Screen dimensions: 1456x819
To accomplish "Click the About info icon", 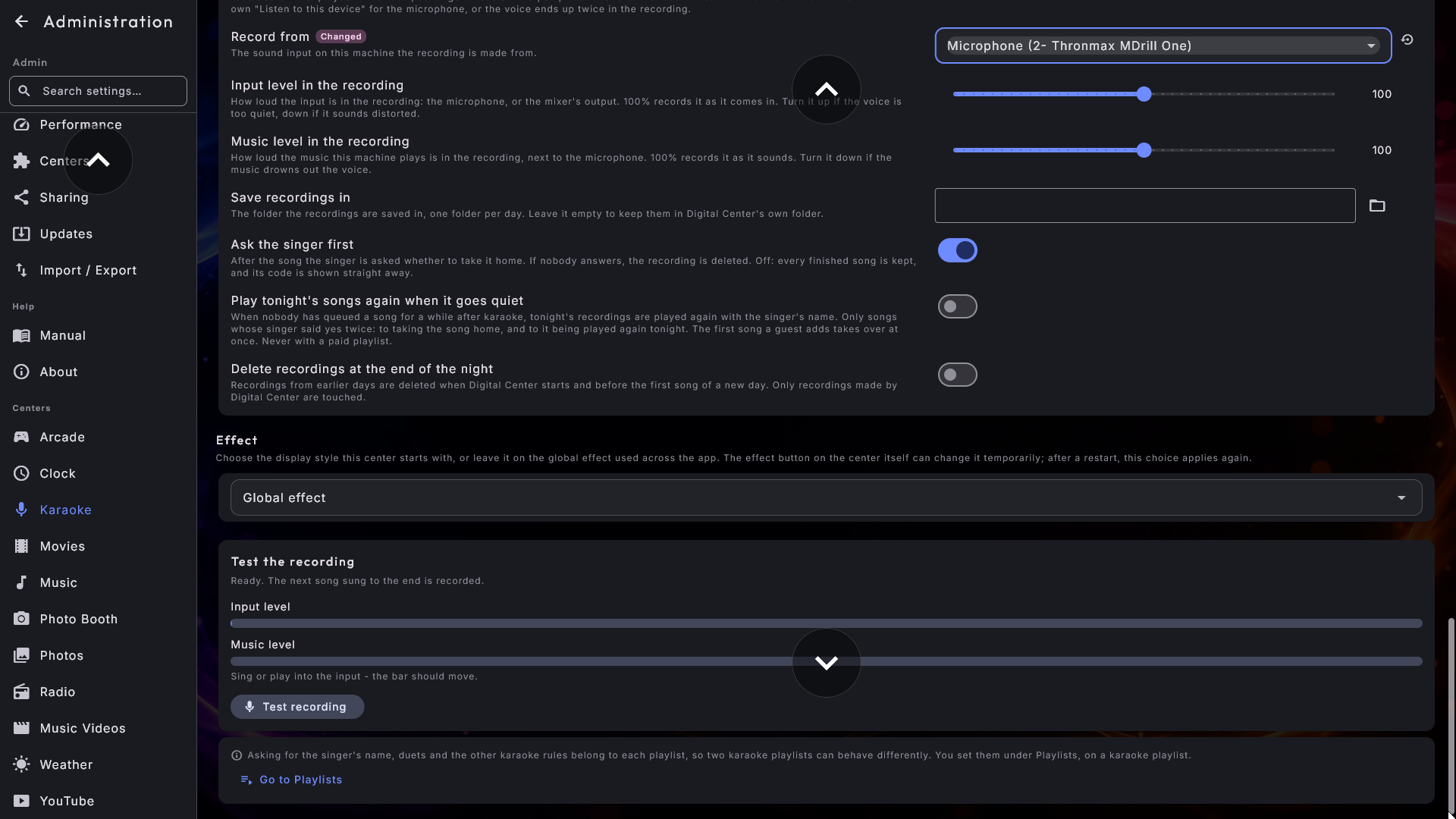I will (x=21, y=372).
